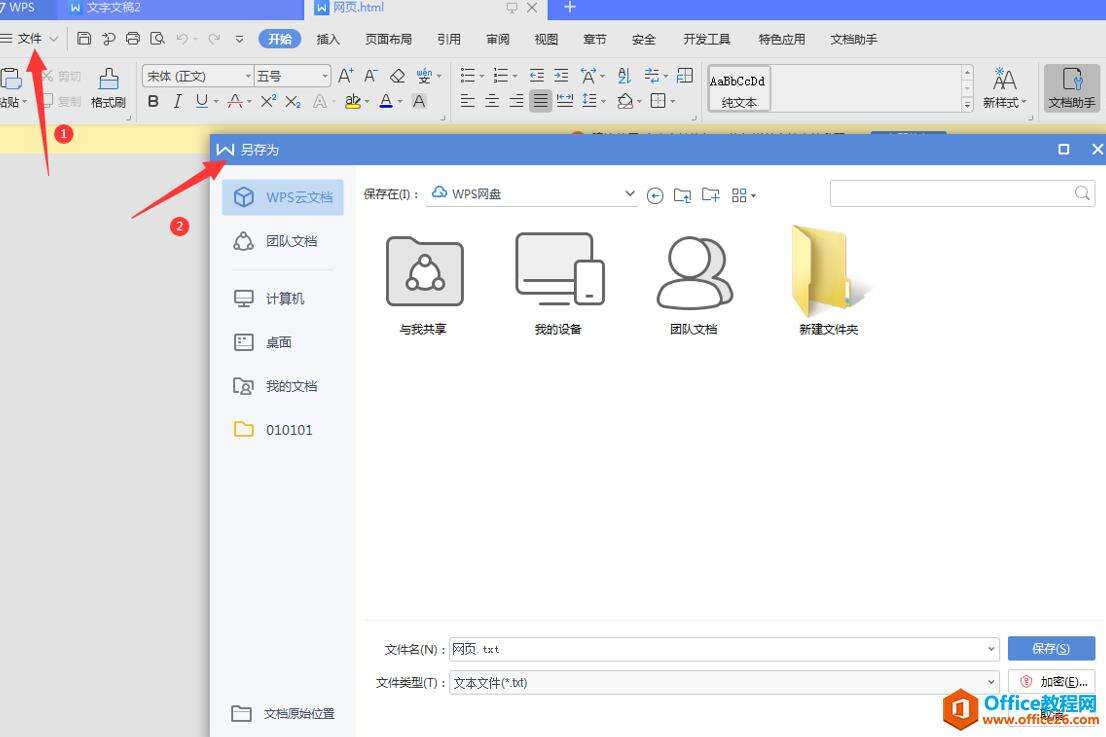Click the paragraph shading bucket icon
Viewport: 1106px width, 737px height.
625,102
